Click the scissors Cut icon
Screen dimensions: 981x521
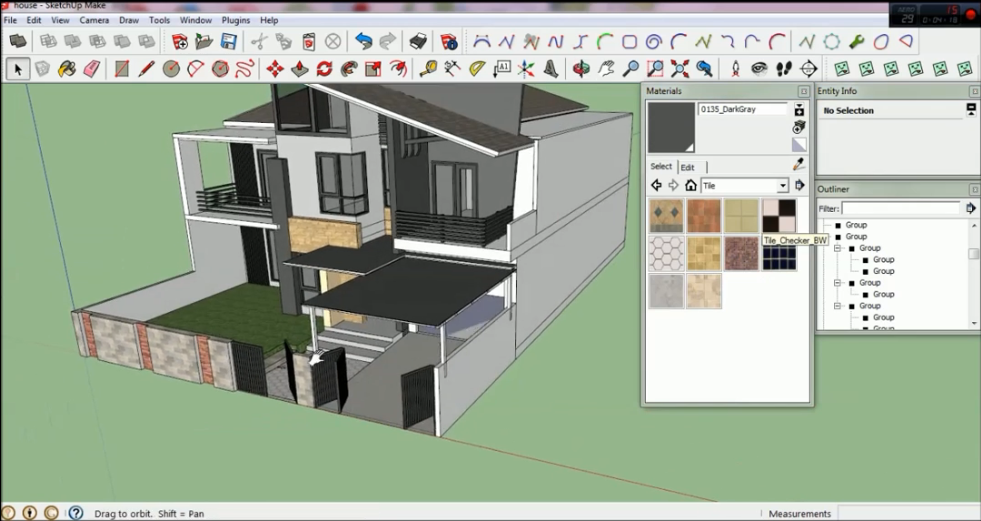(x=259, y=42)
